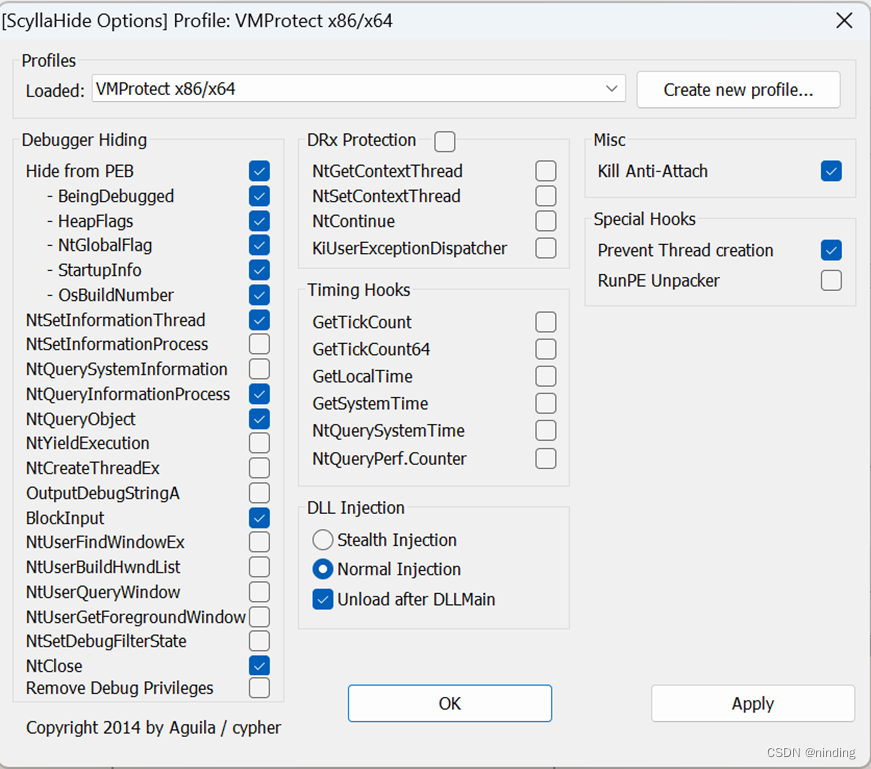Click Create new profile button
871x769 pixels.
click(x=738, y=89)
